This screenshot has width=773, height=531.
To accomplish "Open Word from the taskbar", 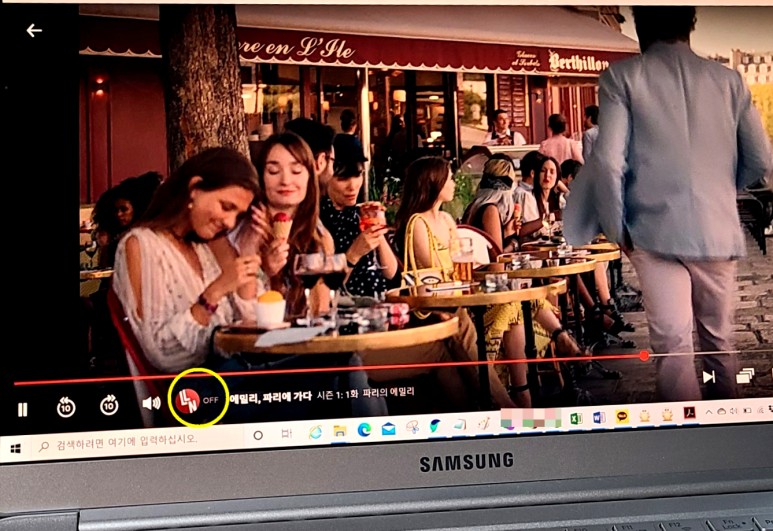I will point(598,418).
